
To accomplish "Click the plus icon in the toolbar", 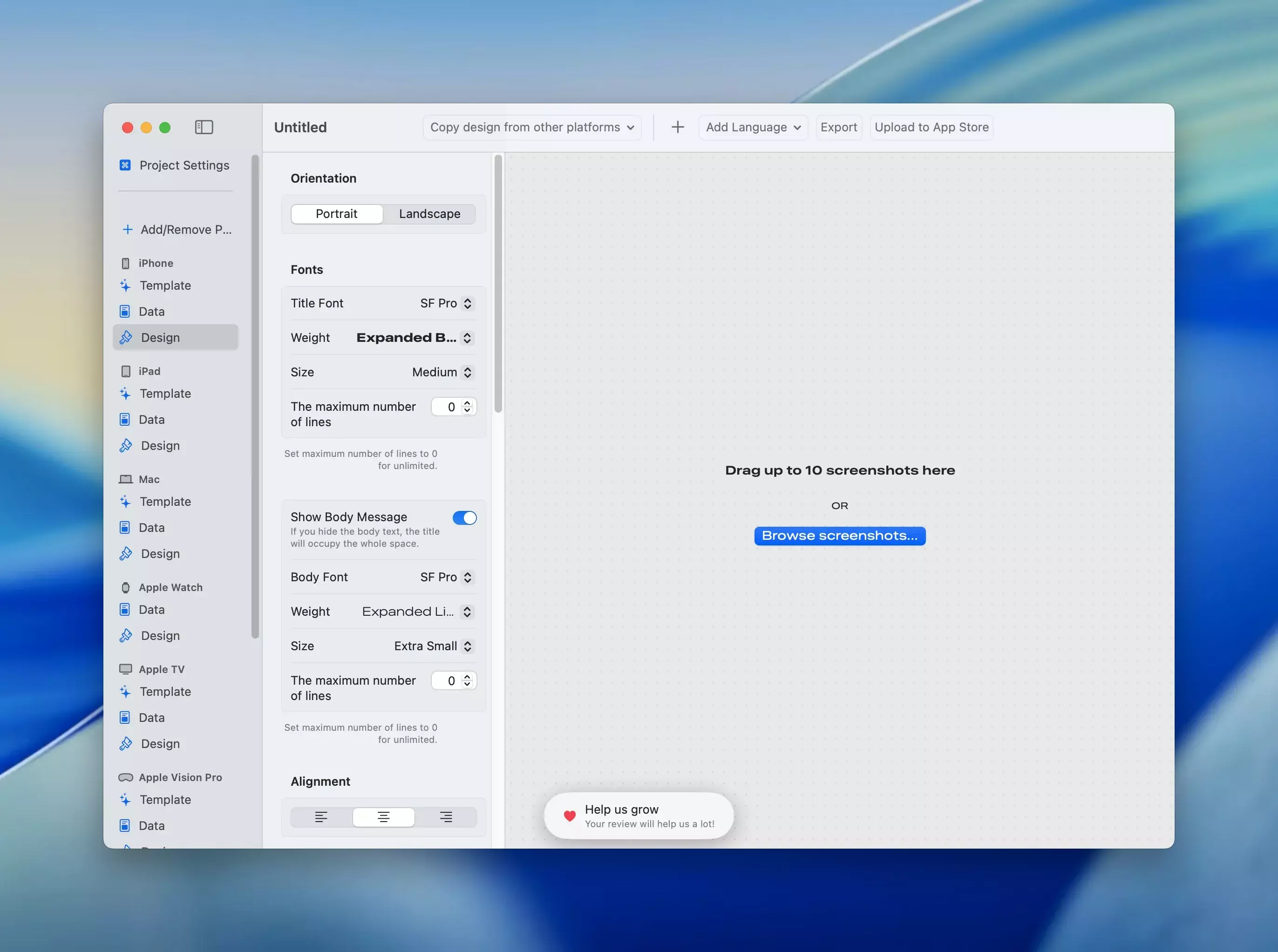I will [678, 127].
